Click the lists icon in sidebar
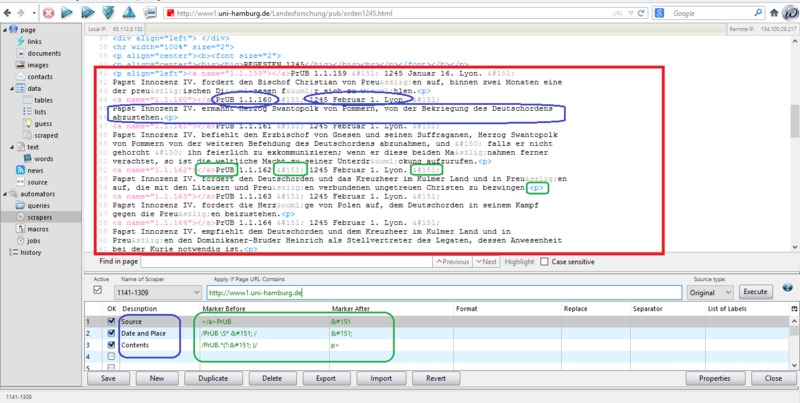Image resolution: width=800 pixels, height=403 pixels. [28, 112]
